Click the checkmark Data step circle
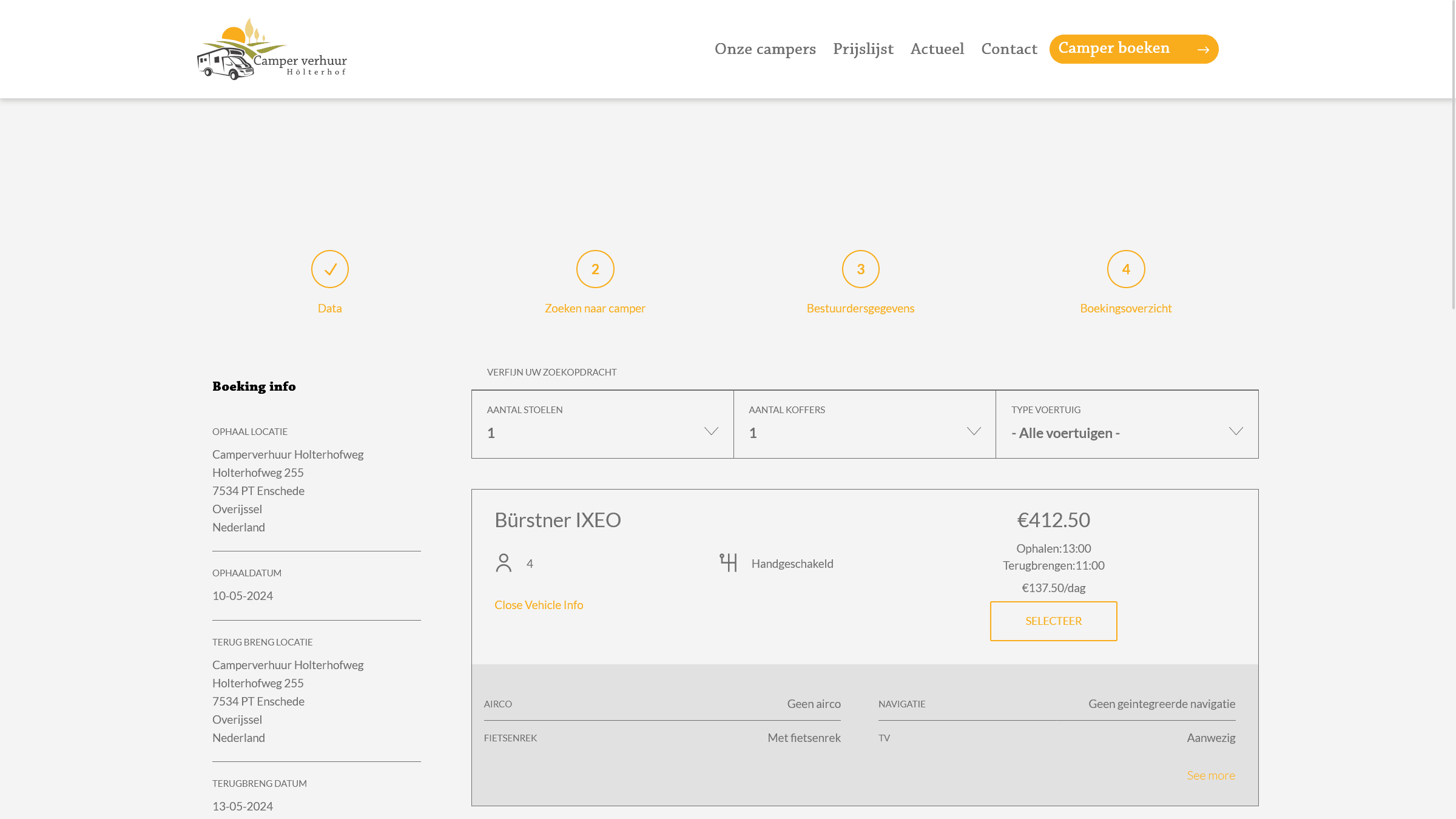The height and width of the screenshot is (819, 1456). [330, 269]
